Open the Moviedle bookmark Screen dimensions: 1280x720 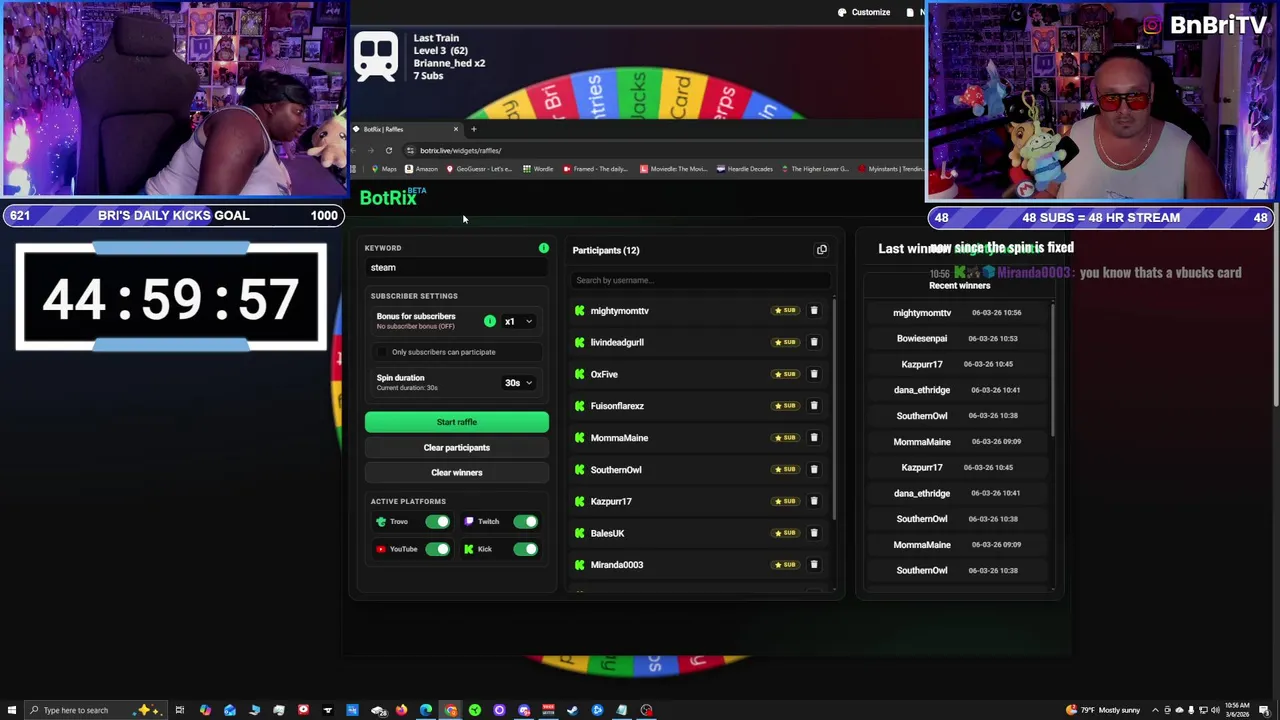point(673,169)
